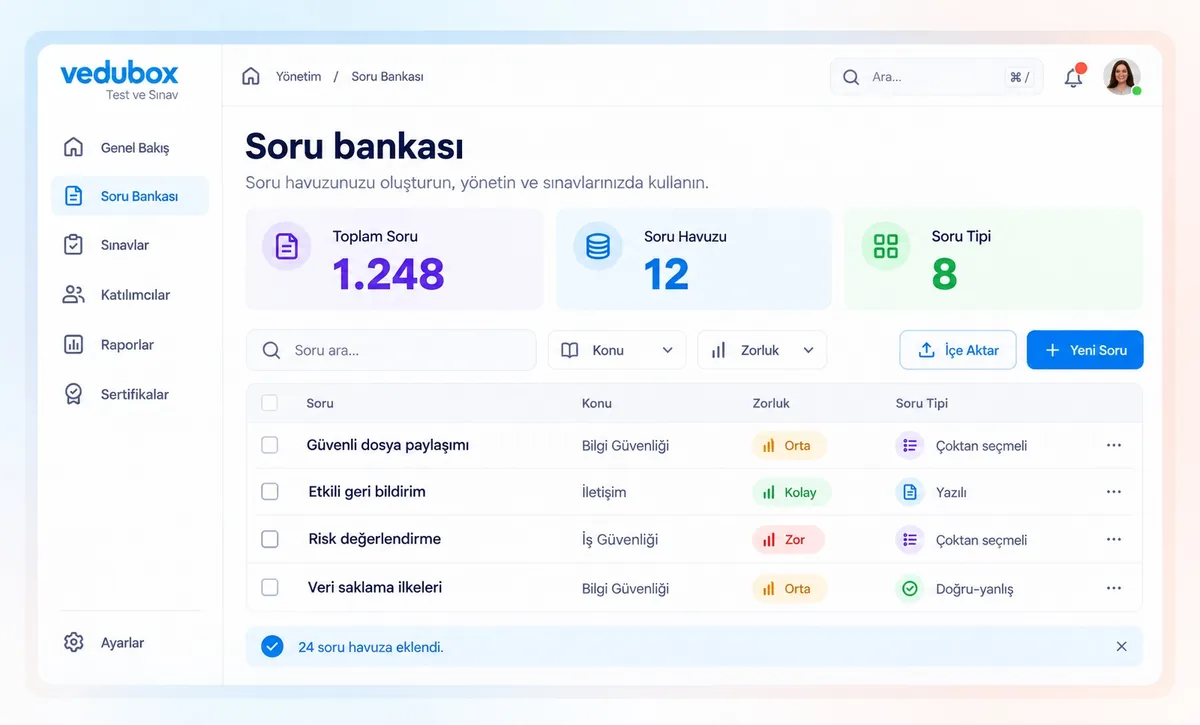This screenshot has height=725, width=1200.
Task: Click the Yeni Soru button
Action: click(1085, 350)
